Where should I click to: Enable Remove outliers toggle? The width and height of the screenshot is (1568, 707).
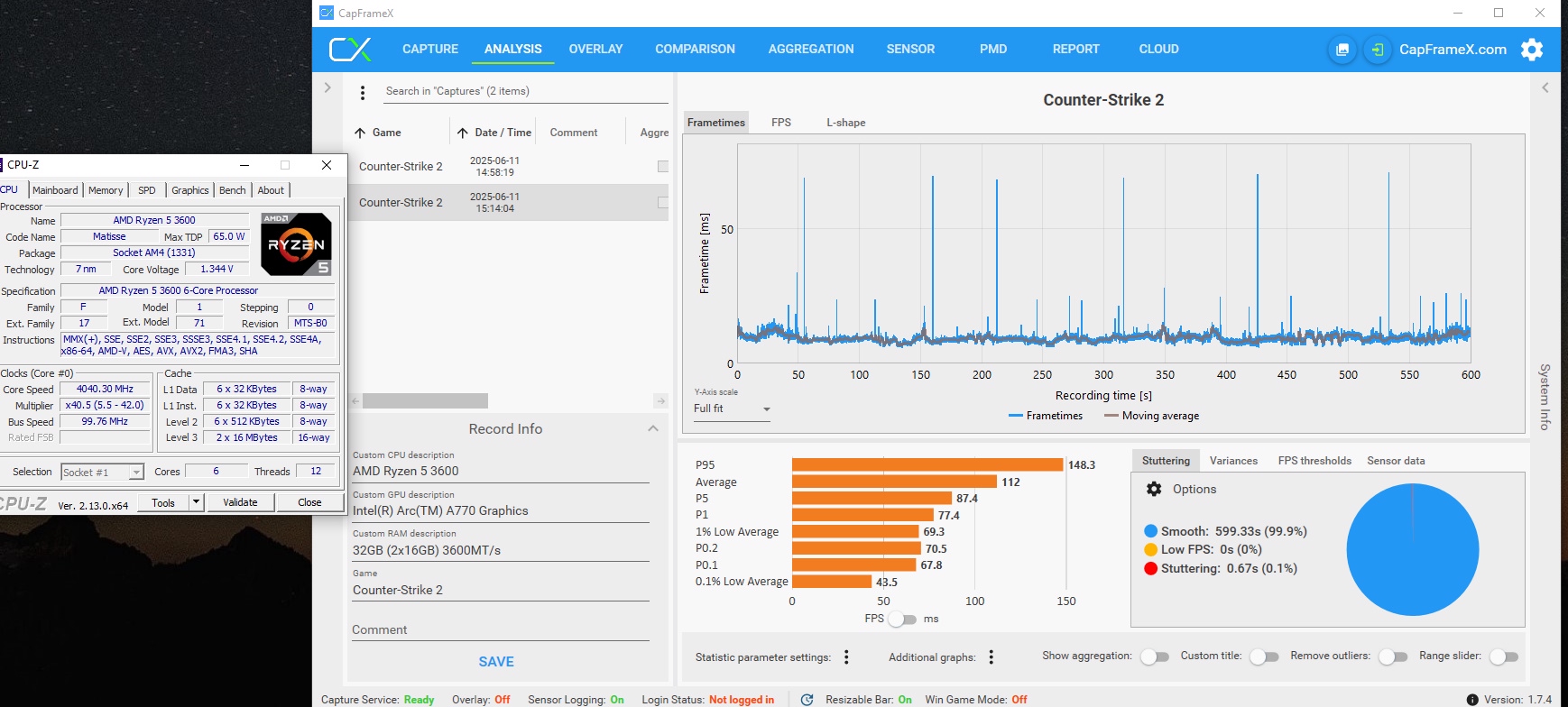click(x=1393, y=656)
